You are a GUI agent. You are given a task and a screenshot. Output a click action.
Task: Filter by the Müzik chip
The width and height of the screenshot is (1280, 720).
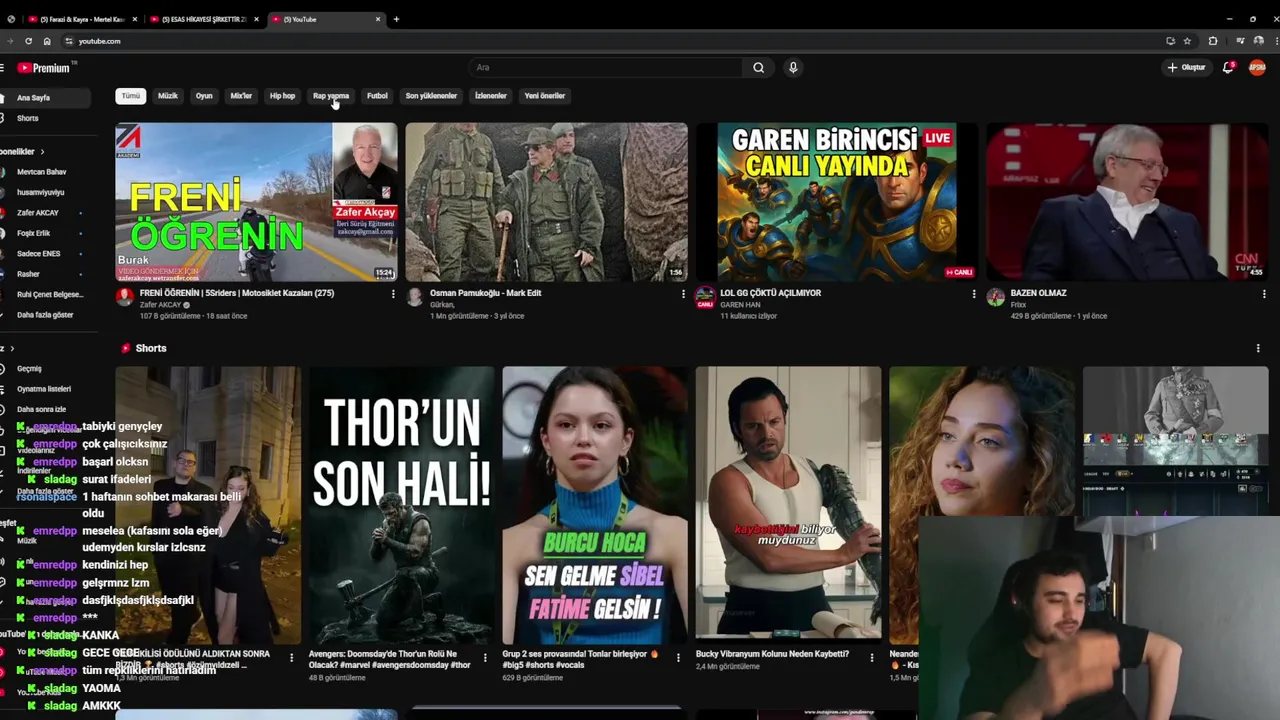pos(168,96)
